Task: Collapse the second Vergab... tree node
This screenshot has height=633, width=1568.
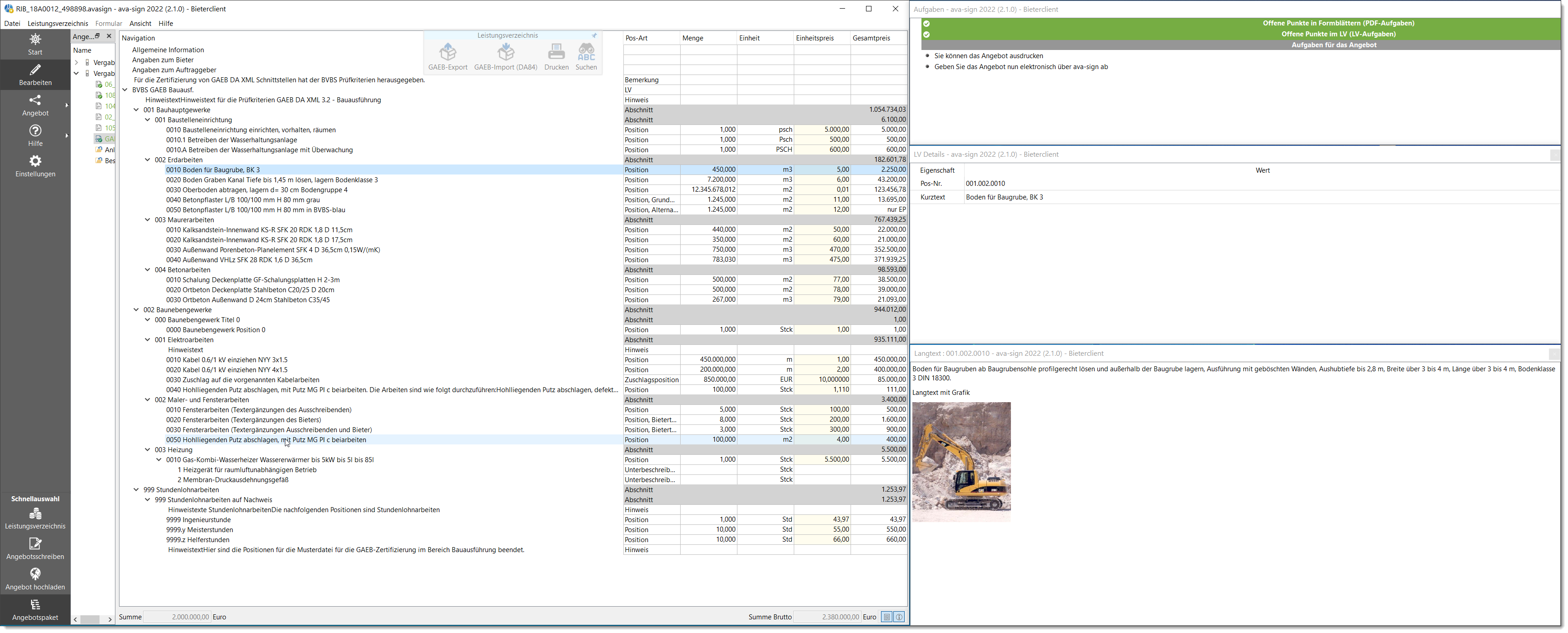Action: [76, 74]
